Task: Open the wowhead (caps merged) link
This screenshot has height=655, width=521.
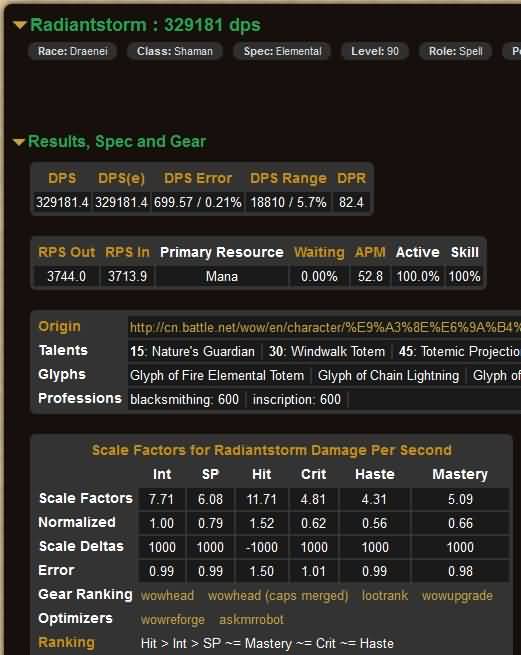Action: (278, 595)
